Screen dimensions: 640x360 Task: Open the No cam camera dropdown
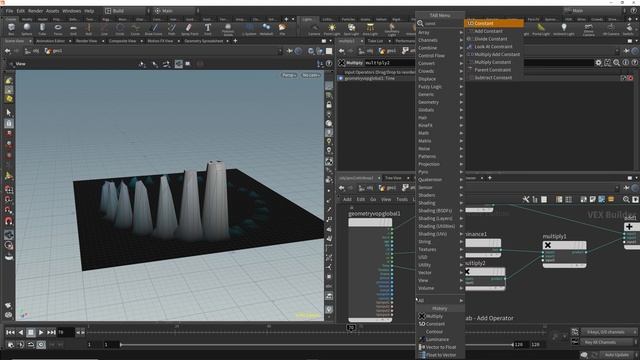[x=311, y=76]
